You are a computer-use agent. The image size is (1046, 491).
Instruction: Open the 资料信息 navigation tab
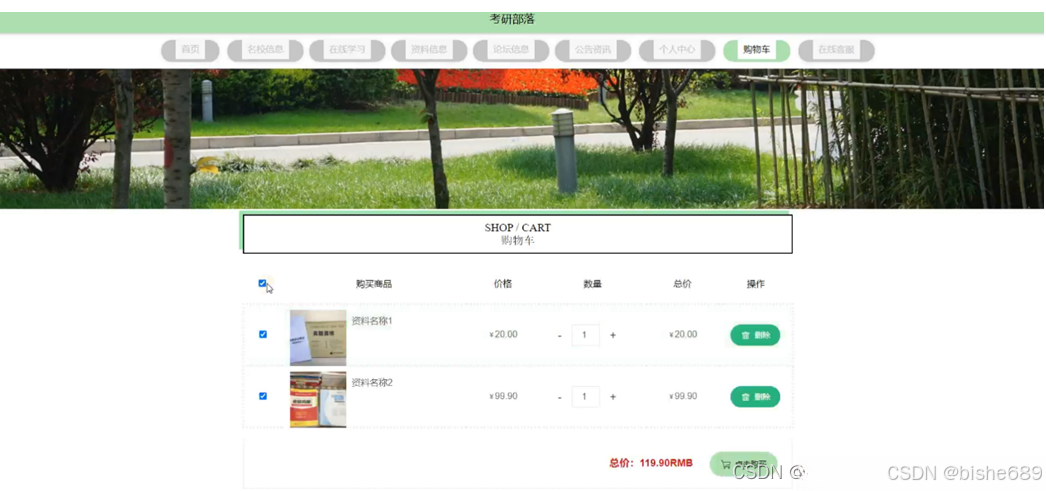pyautogui.click(x=429, y=50)
